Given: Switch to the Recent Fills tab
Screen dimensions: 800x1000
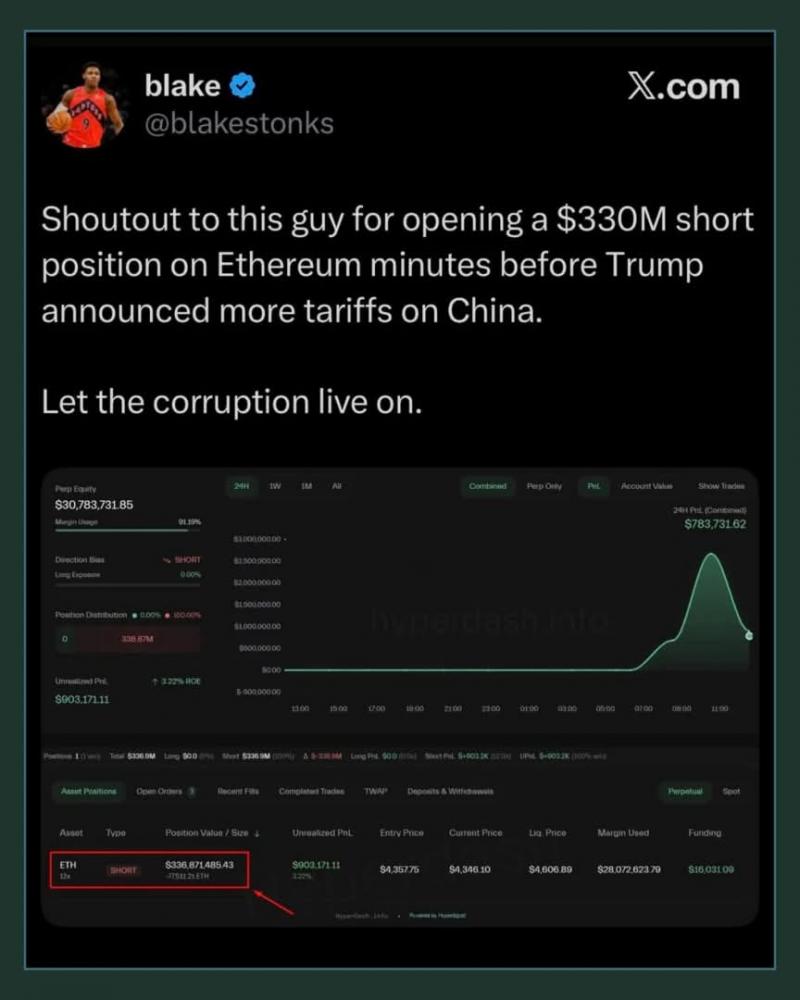Looking at the screenshot, I should (x=237, y=791).
